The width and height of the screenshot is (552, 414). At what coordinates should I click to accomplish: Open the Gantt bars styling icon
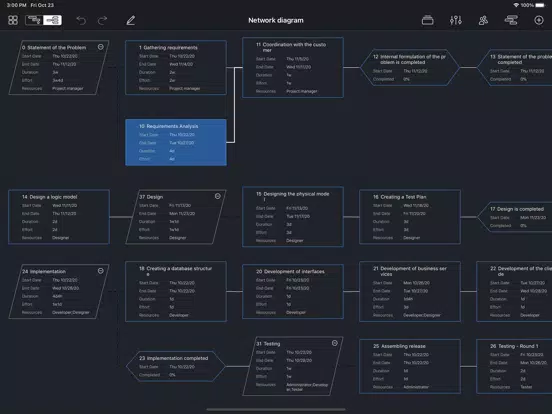click(511, 20)
